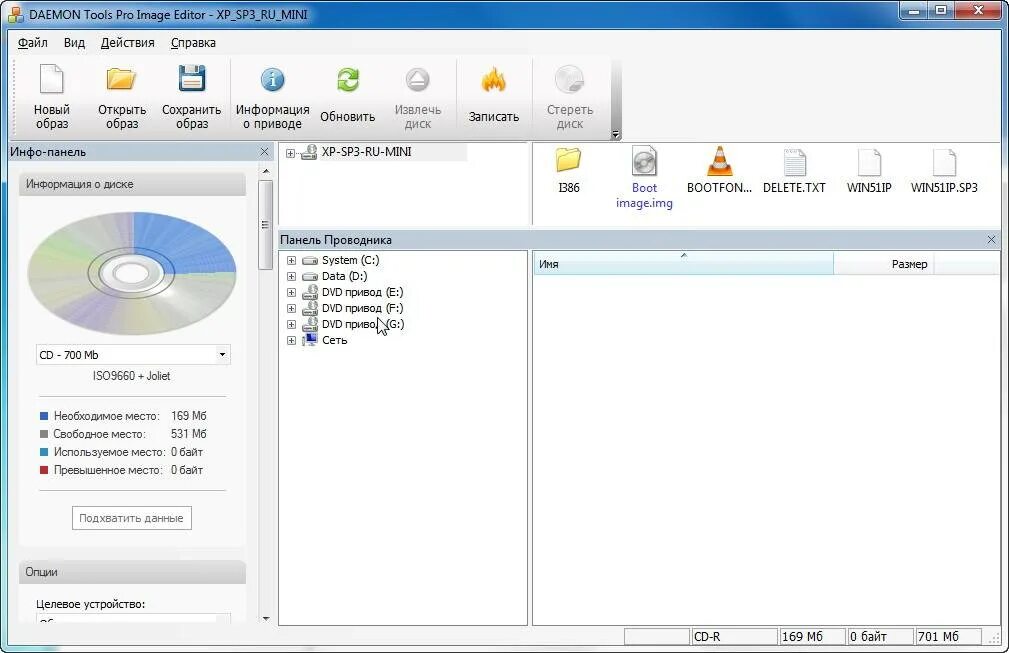Click the blue Необходимое место swatch
Viewport: 1009px width, 653px height.
44,416
